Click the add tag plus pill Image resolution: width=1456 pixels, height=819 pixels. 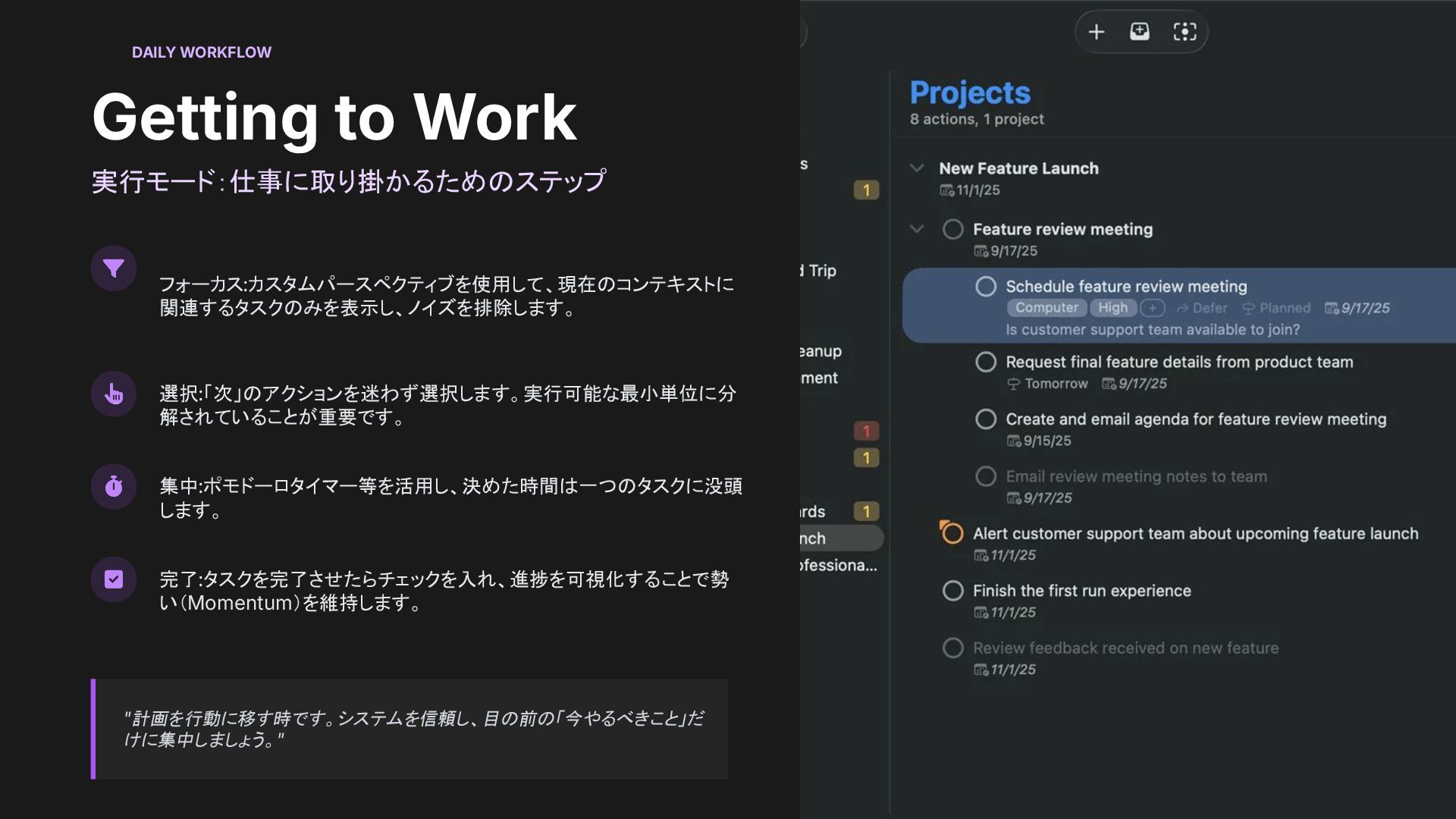(x=1152, y=308)
